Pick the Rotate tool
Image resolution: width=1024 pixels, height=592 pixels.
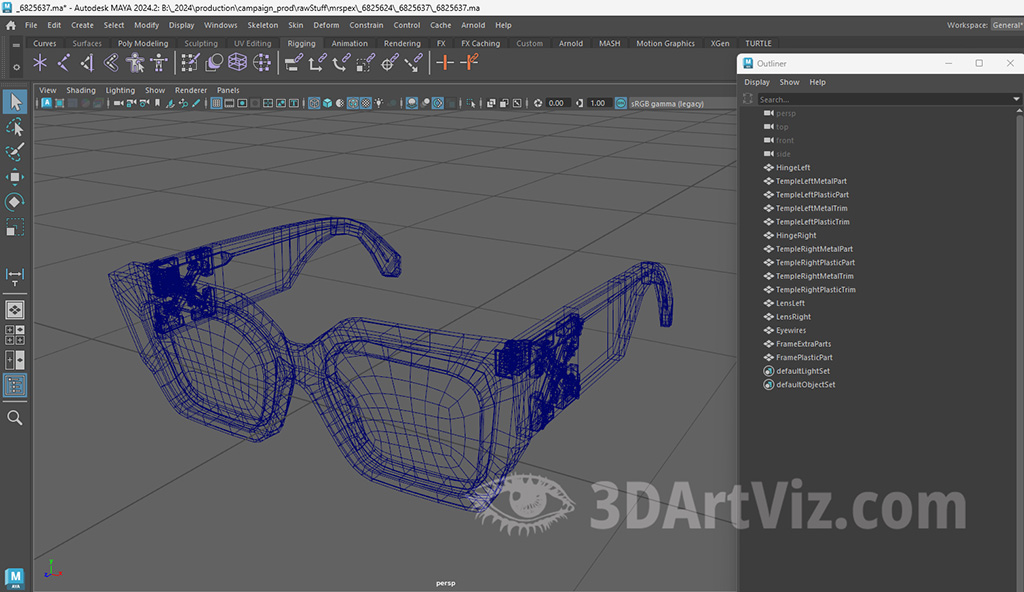pyautogui.click(x=15, y=202)
